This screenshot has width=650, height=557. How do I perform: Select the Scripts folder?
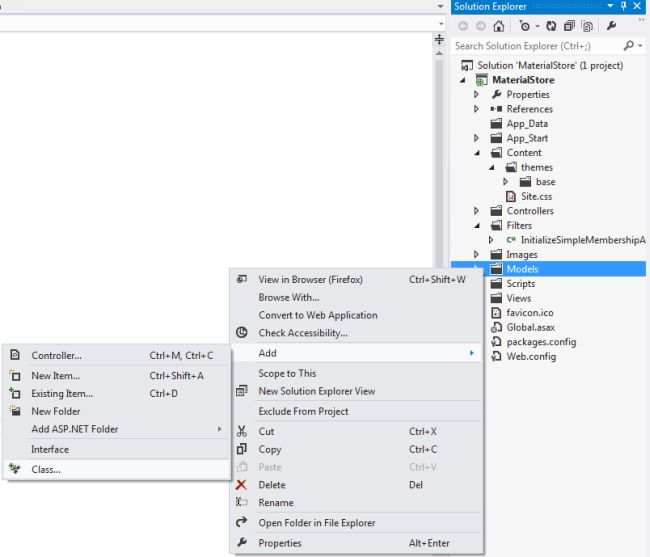[x=521, y=283]
